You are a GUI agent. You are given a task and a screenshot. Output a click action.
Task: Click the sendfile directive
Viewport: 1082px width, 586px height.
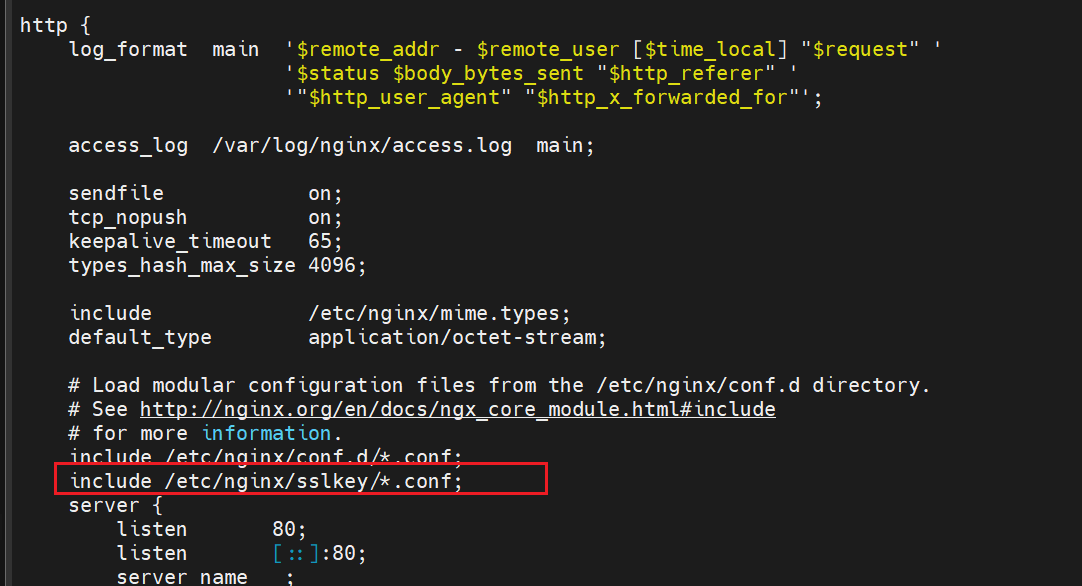click(x=116, y=193)
